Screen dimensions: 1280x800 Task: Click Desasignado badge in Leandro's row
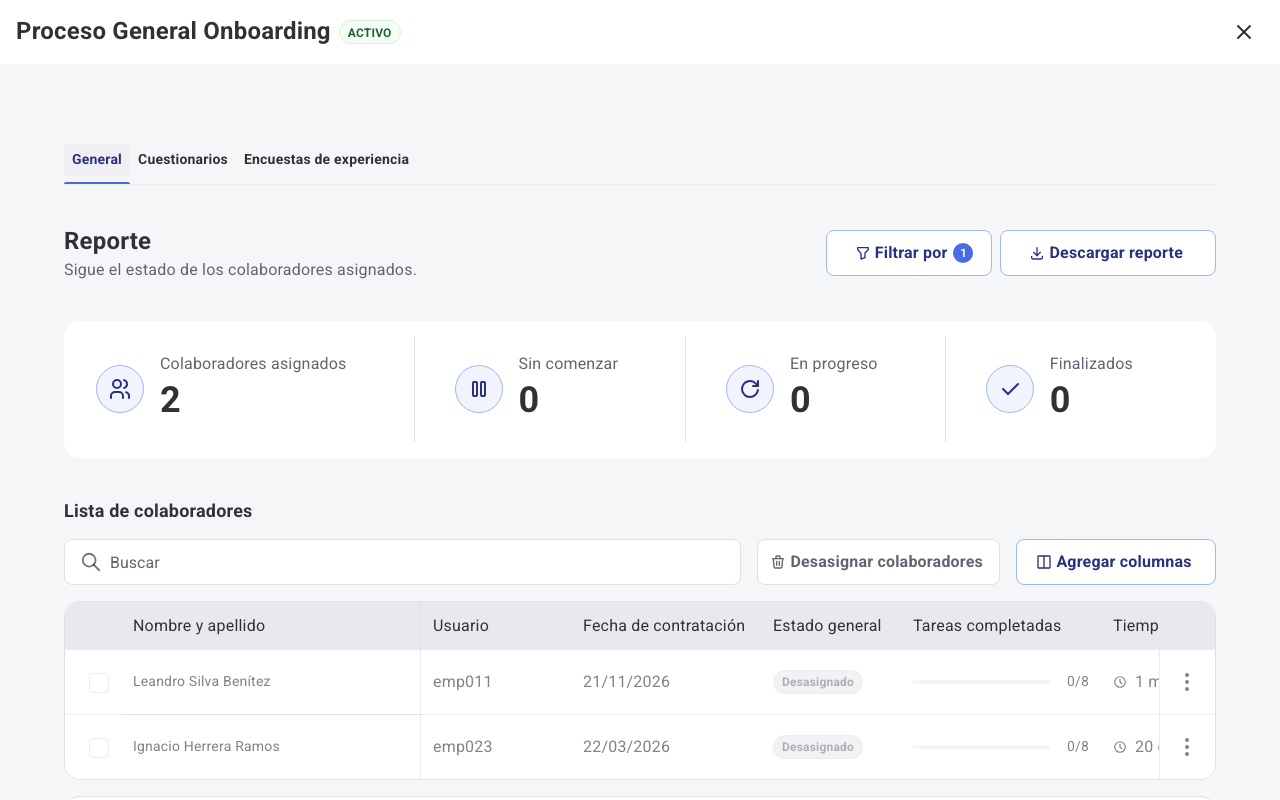[x=818, y=682]
